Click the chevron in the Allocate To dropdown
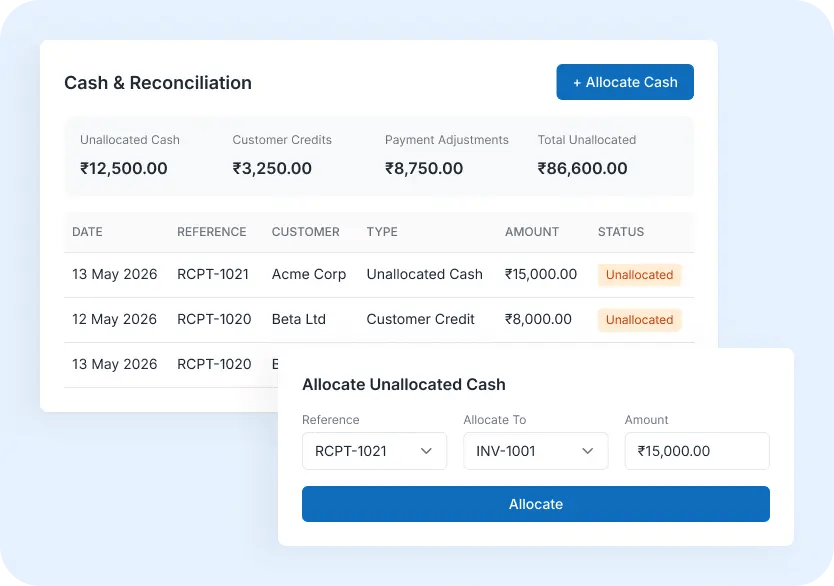Screen dimensions: 834x586 (587, 451)
